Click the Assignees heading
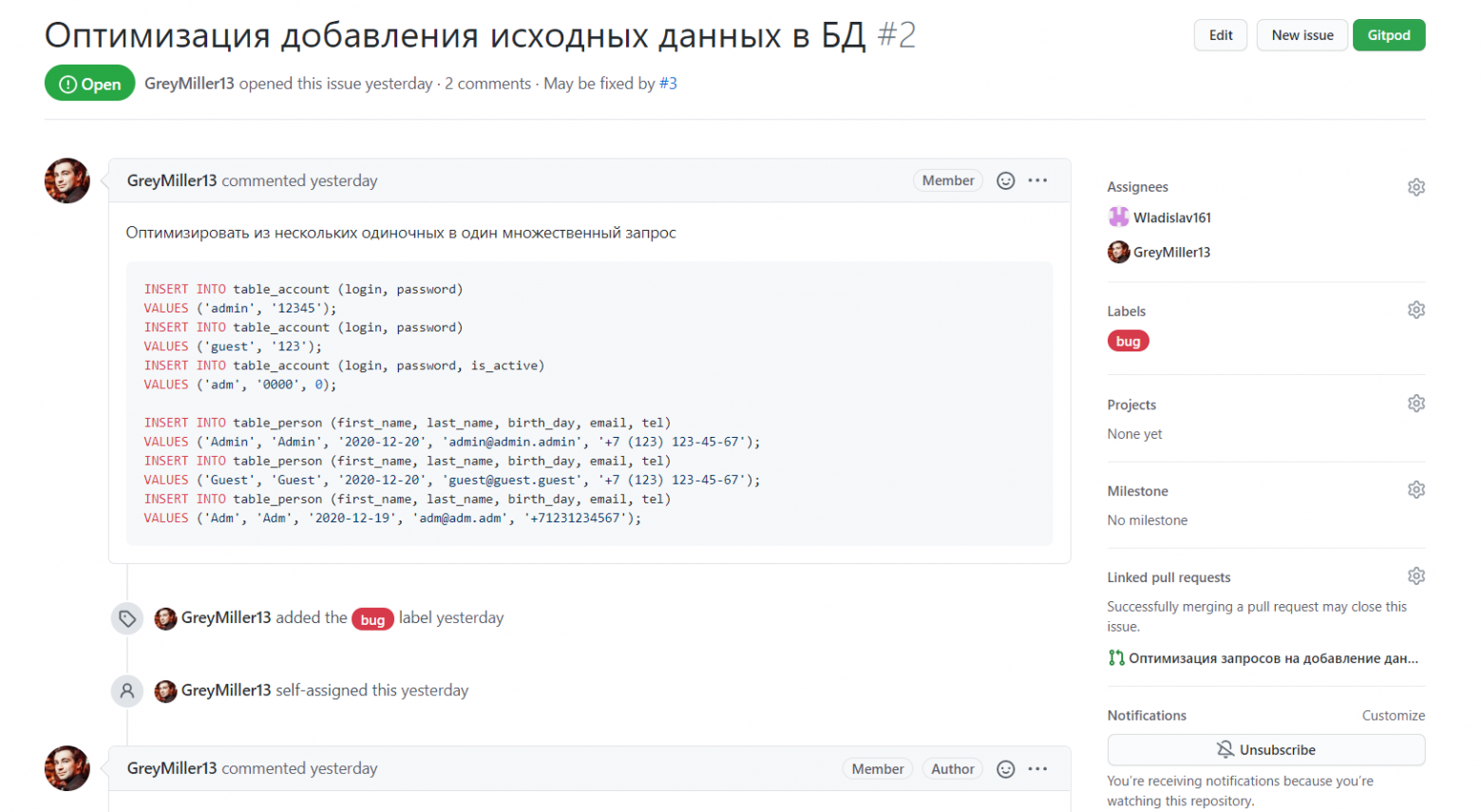The height and width of the screenshot is (812, 1482). click(x=1137, y=187)
